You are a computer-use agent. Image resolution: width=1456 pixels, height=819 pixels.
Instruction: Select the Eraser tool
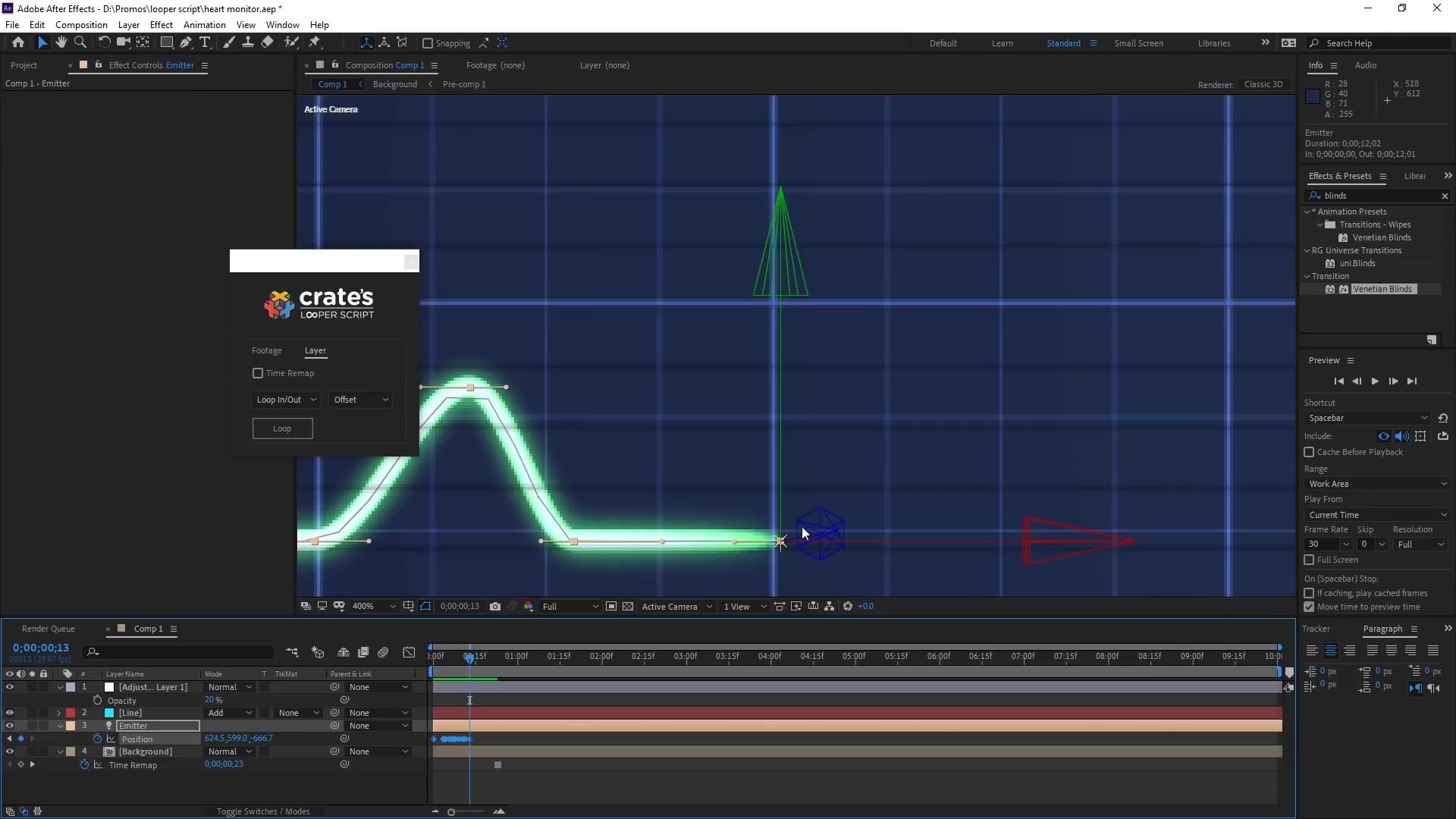(267, 43)
